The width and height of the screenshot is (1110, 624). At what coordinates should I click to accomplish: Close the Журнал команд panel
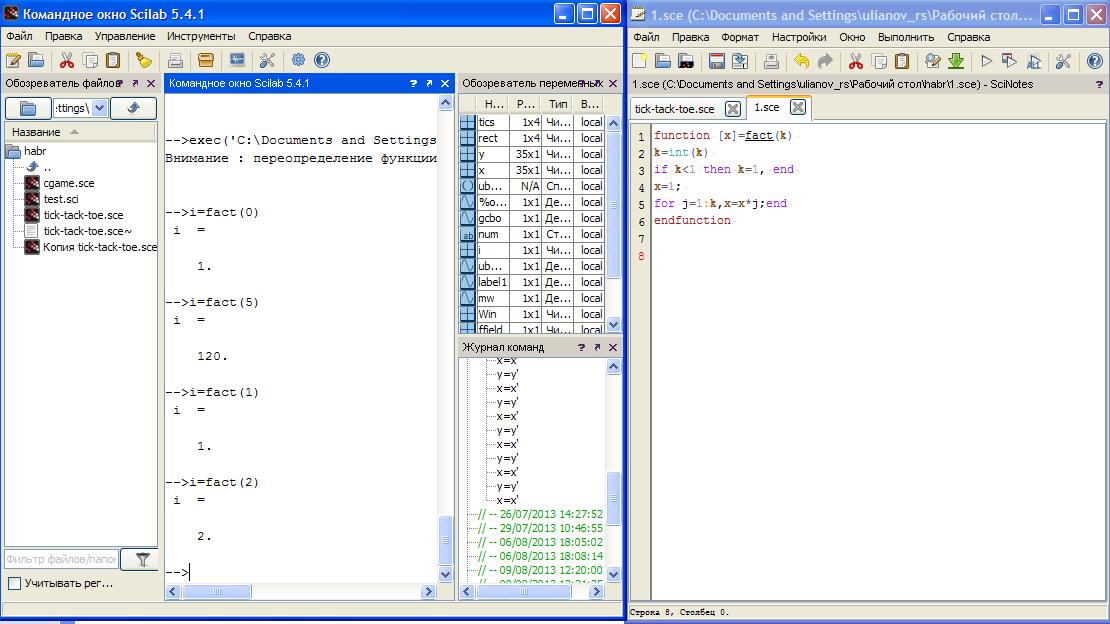613,347
